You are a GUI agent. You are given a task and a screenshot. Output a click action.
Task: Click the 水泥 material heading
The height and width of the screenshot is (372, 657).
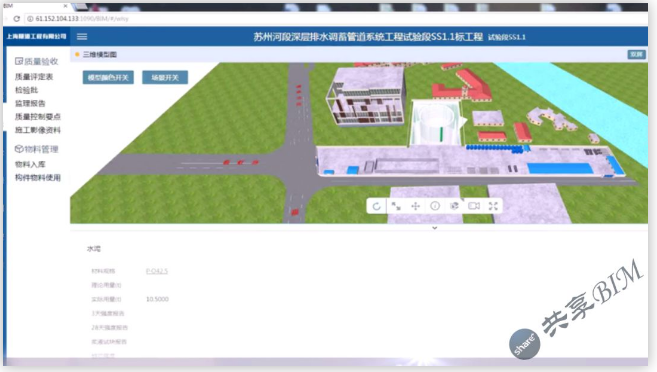point(94,249)
